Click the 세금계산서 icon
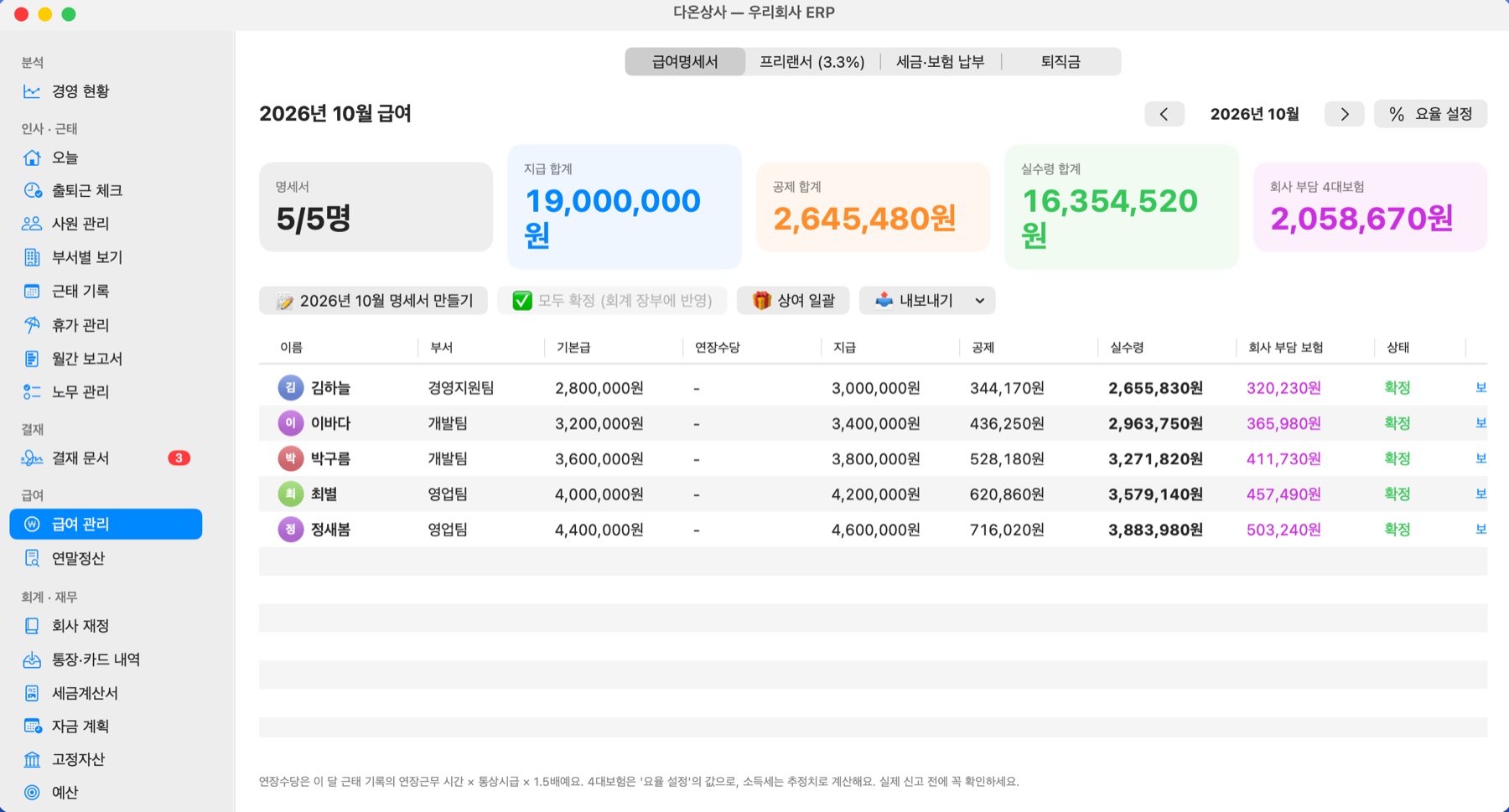 (32, 693)
